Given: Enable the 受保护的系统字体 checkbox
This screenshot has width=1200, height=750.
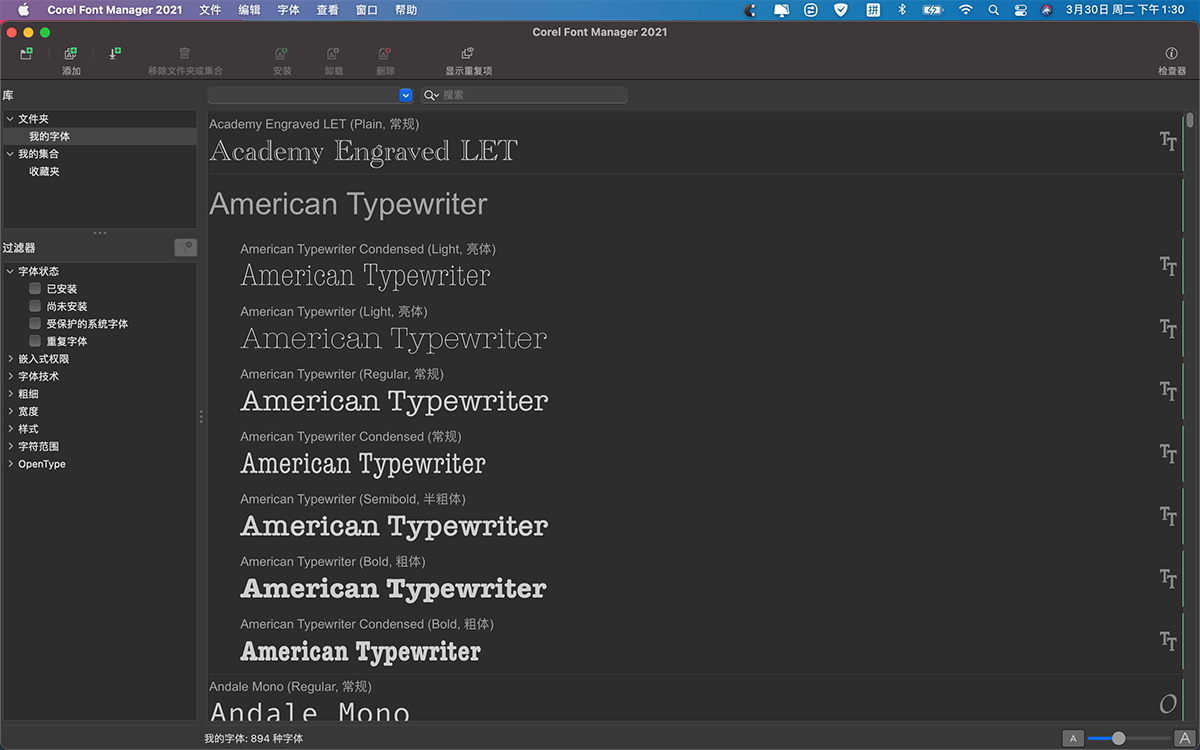Looking at the screenshot, I should 35,323.
